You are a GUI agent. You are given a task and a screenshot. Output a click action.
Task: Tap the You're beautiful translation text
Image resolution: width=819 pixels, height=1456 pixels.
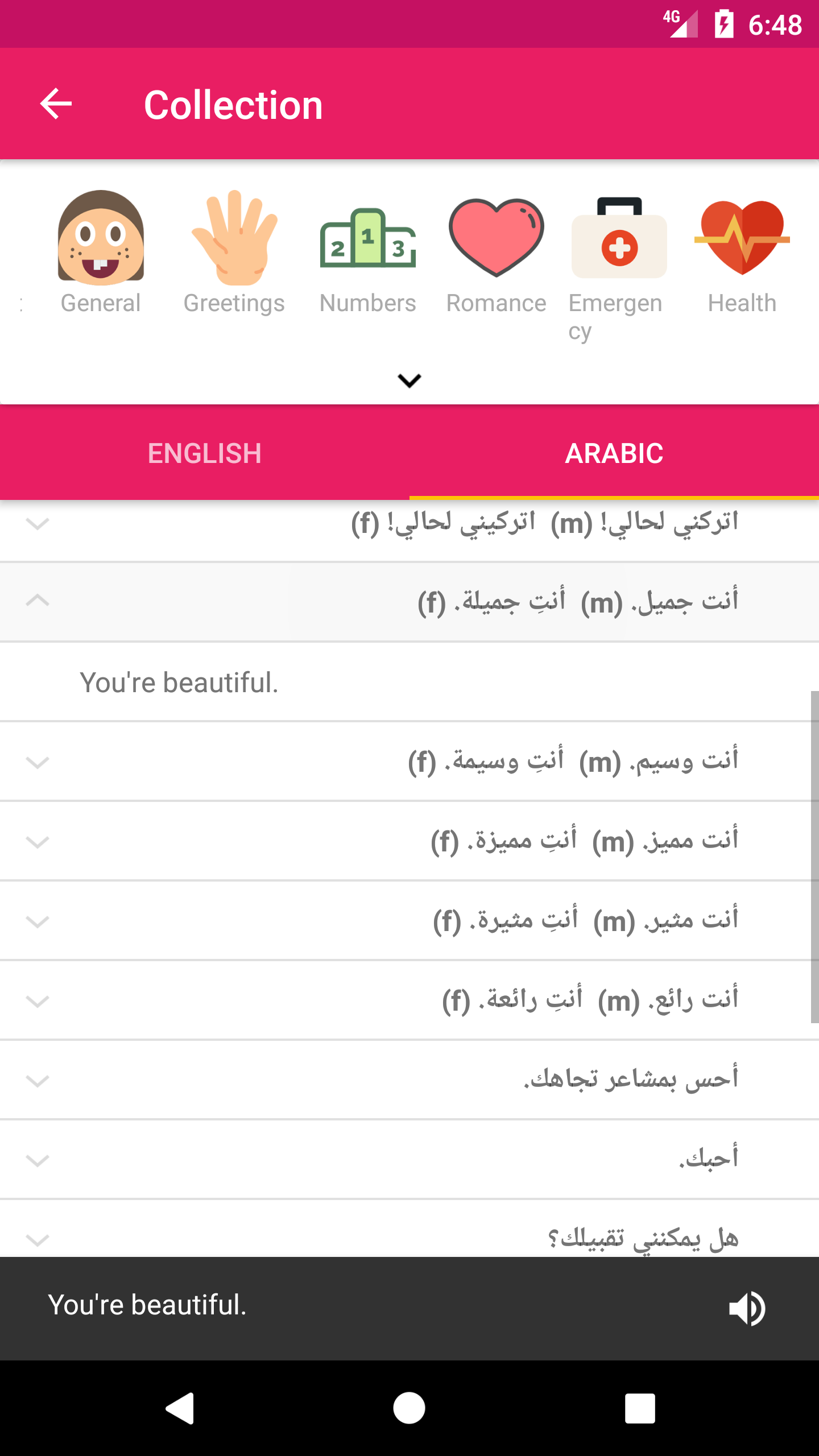(179, 682)
